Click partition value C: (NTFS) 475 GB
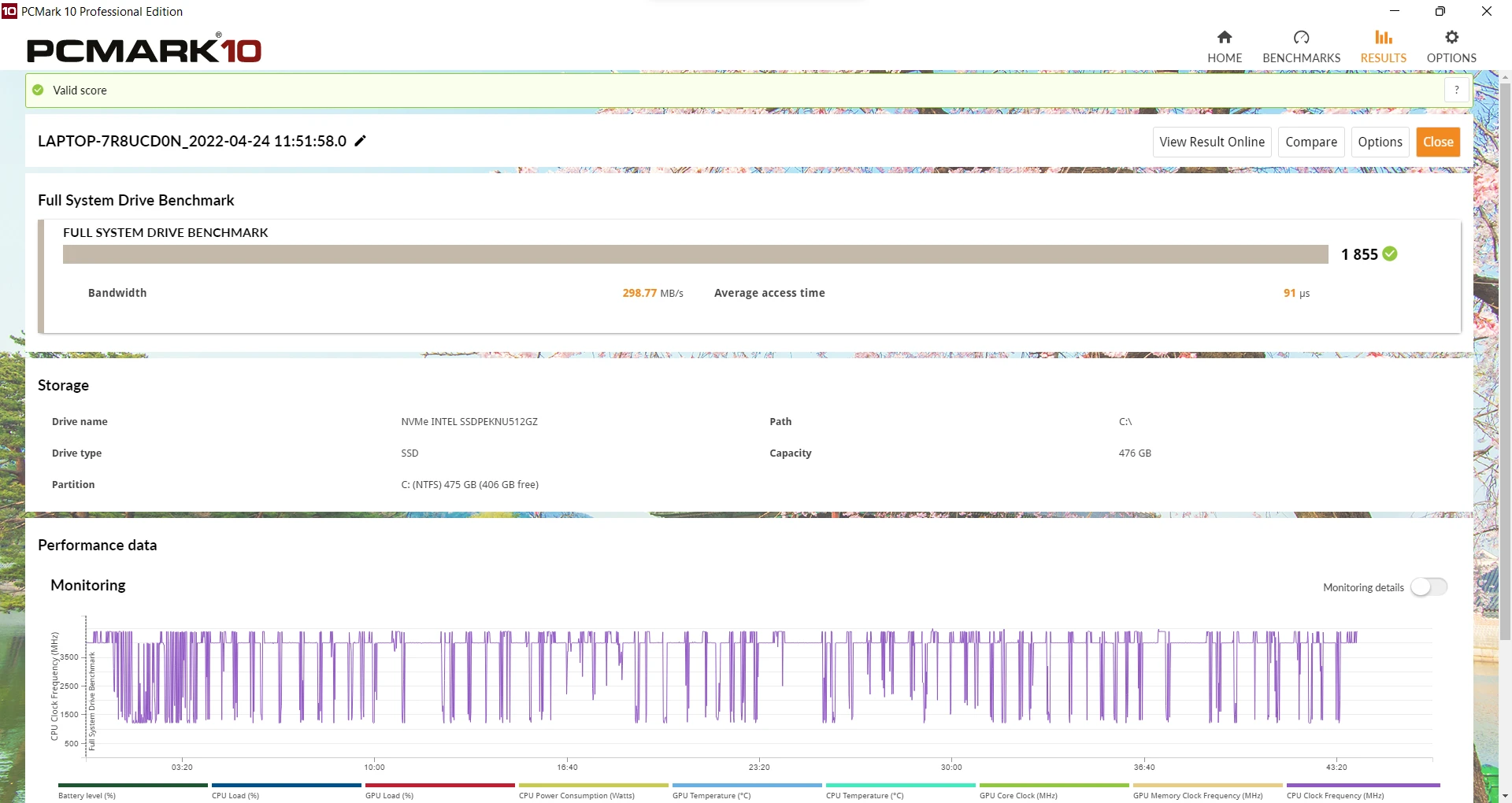This screenshot has width=1512, height=803. (470, 485)
